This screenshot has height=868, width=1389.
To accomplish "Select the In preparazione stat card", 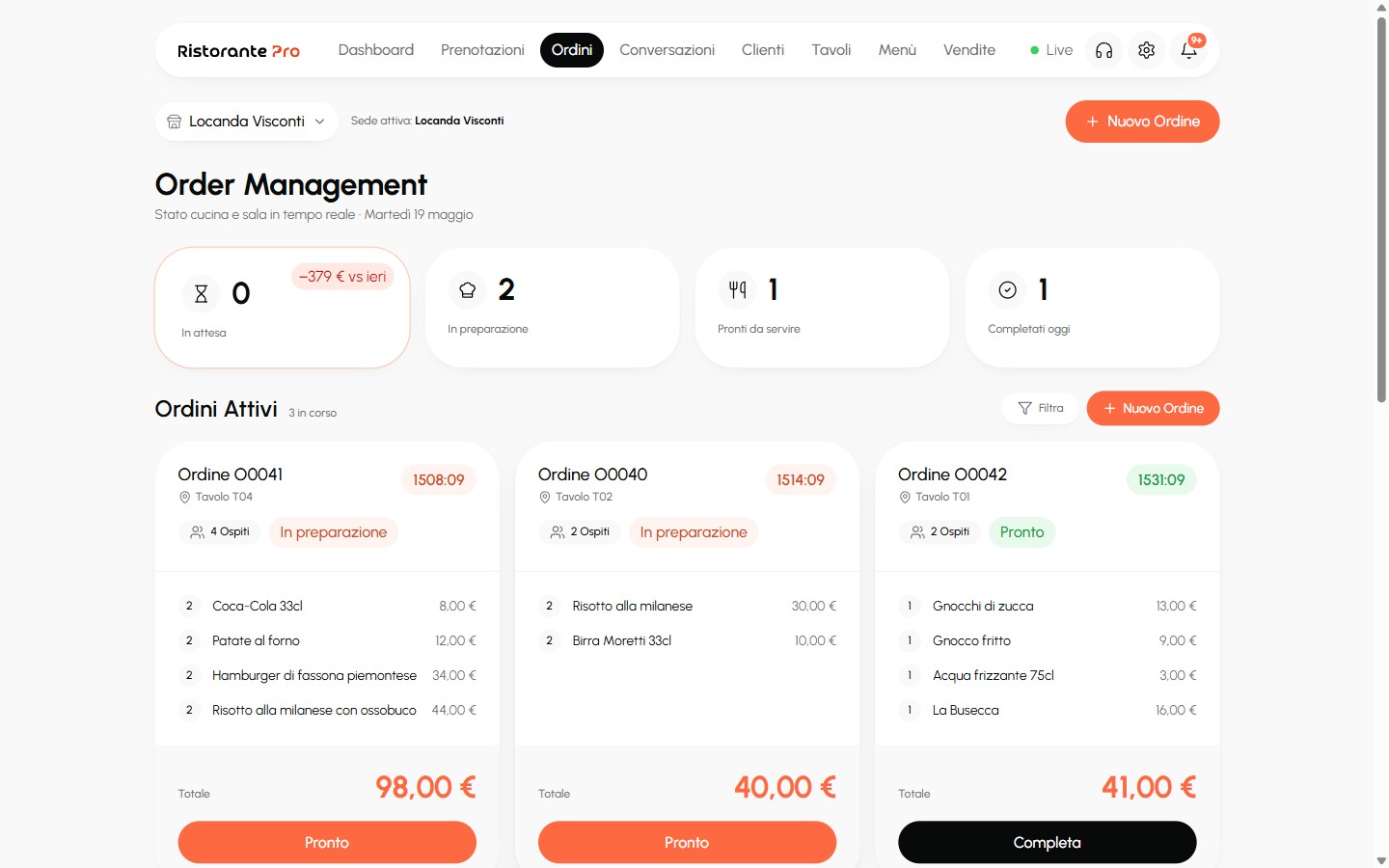I will tap(552, 308).
